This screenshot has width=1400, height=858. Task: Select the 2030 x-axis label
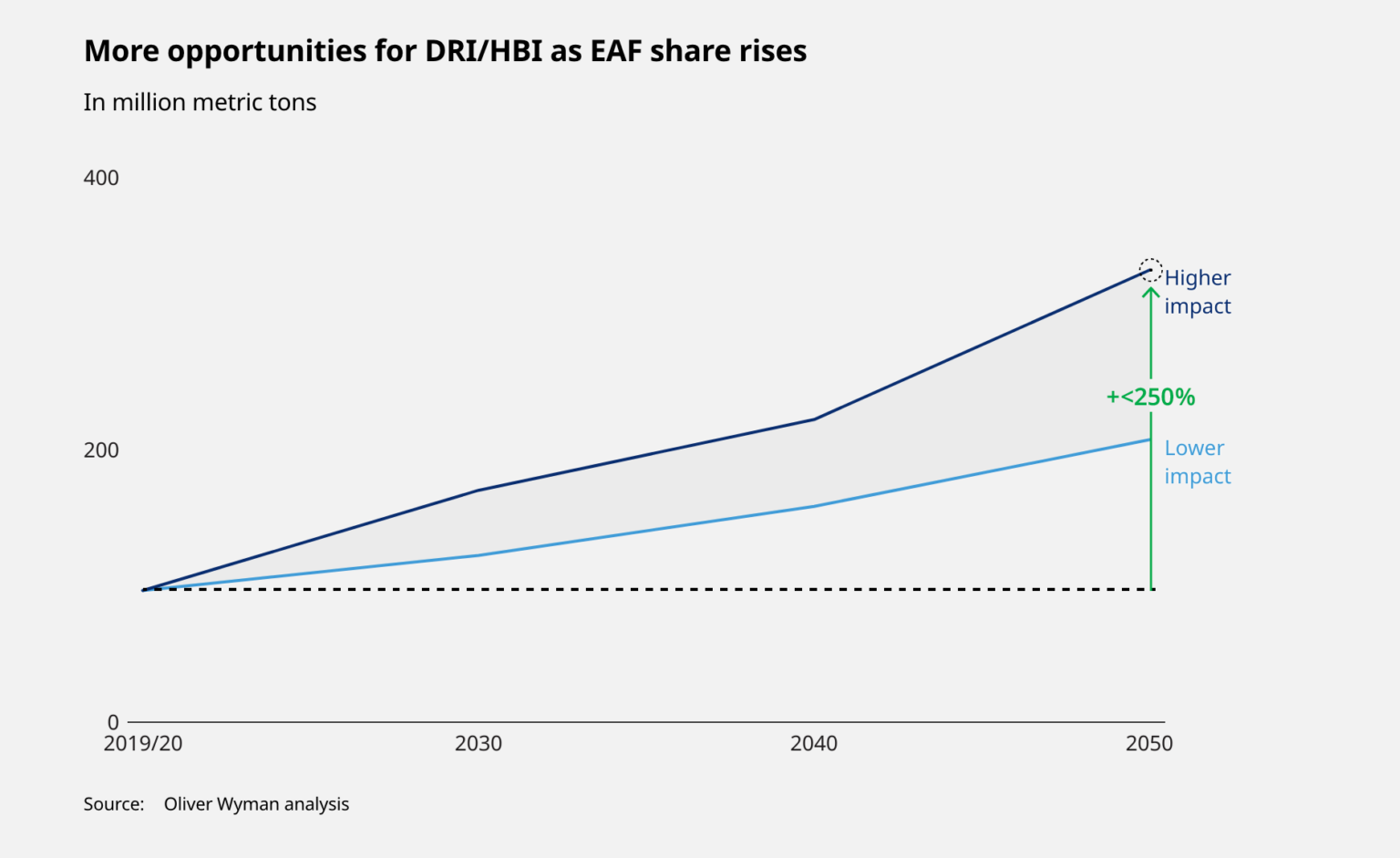coord(479,744)
